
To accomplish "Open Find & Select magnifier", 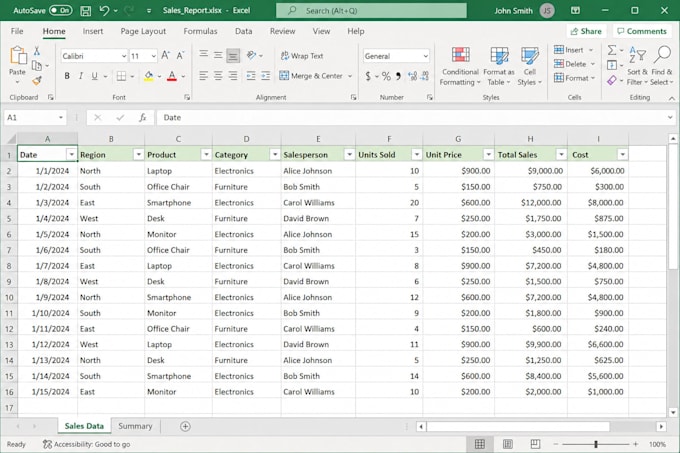I will (x=662, y=66).
